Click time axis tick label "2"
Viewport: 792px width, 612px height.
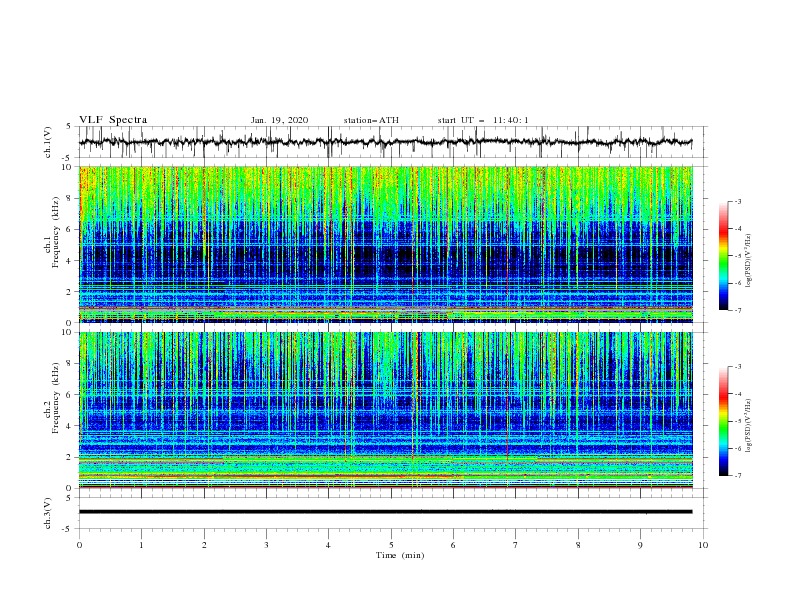click(204, 545)
